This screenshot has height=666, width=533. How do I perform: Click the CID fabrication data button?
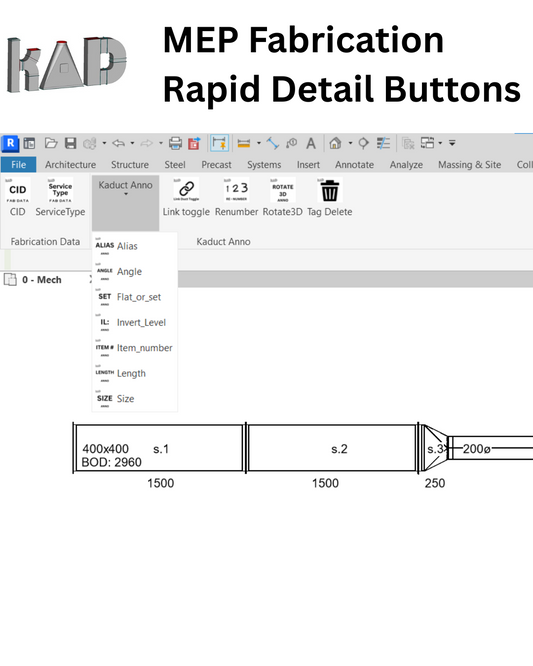[17, 197]
